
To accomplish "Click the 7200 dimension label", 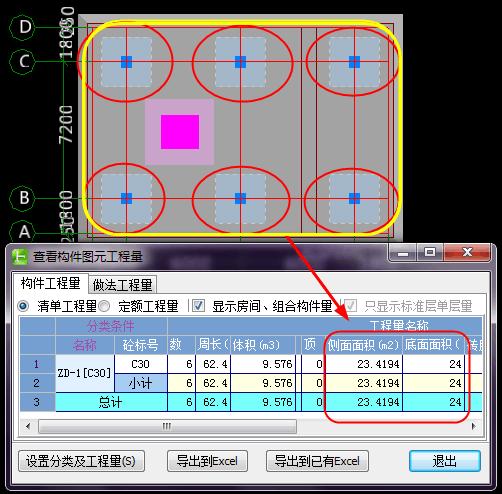I will [x=66, y=125].
